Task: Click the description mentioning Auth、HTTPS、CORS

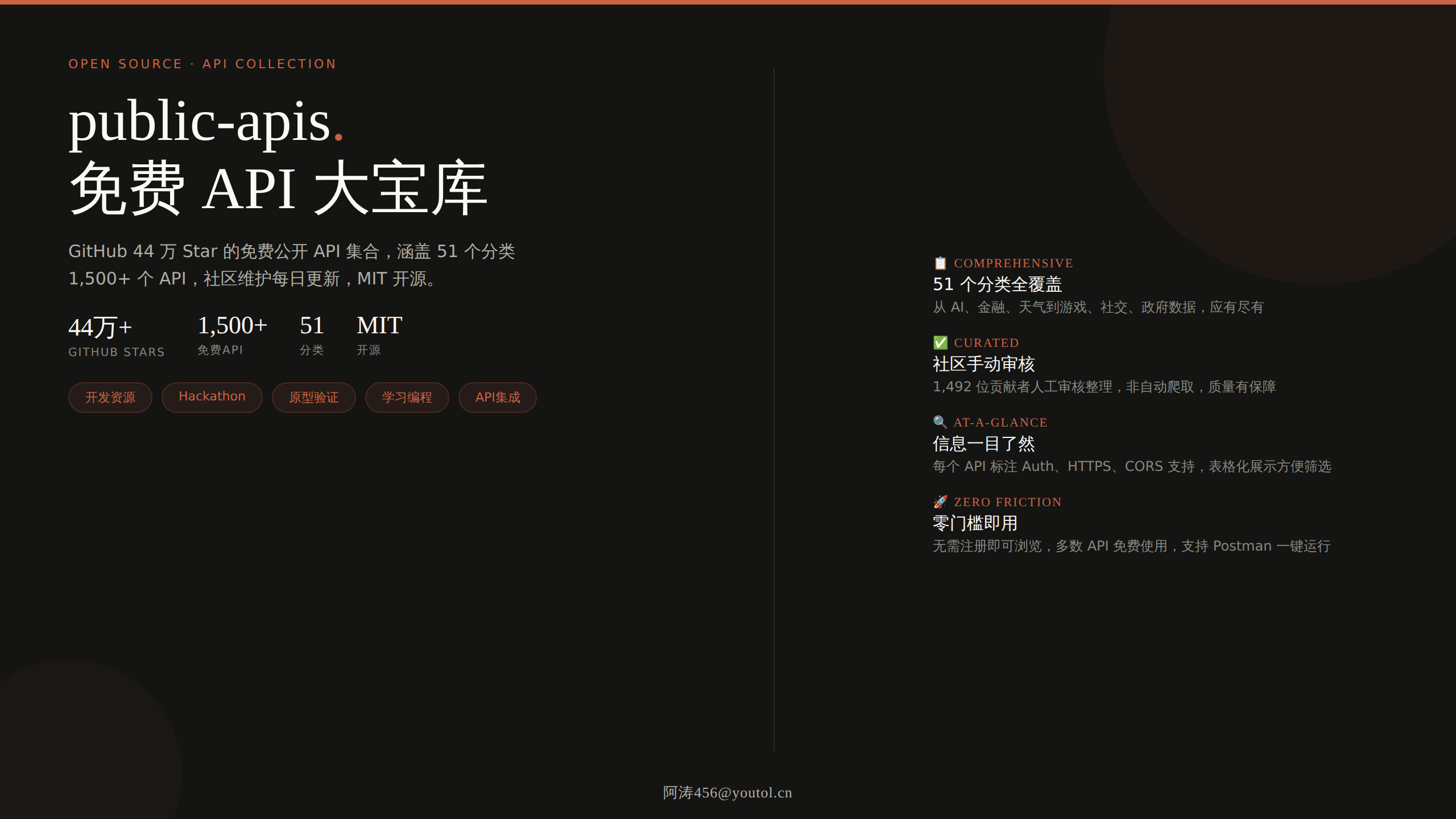Action: click(x=1132, y=466)
